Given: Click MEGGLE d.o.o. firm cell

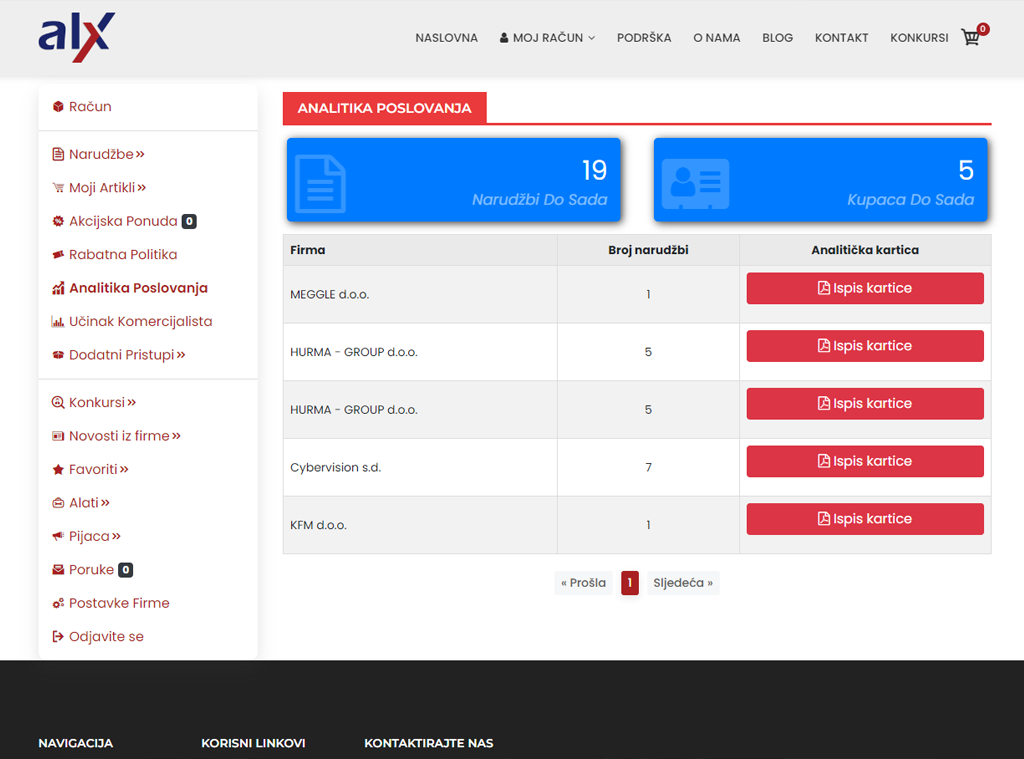Looking at the screenshot, I should (x=420, y=295).
